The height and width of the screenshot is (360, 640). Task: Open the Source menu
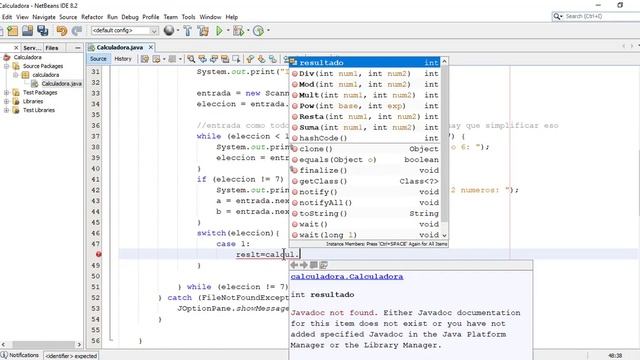coord(68,17)
